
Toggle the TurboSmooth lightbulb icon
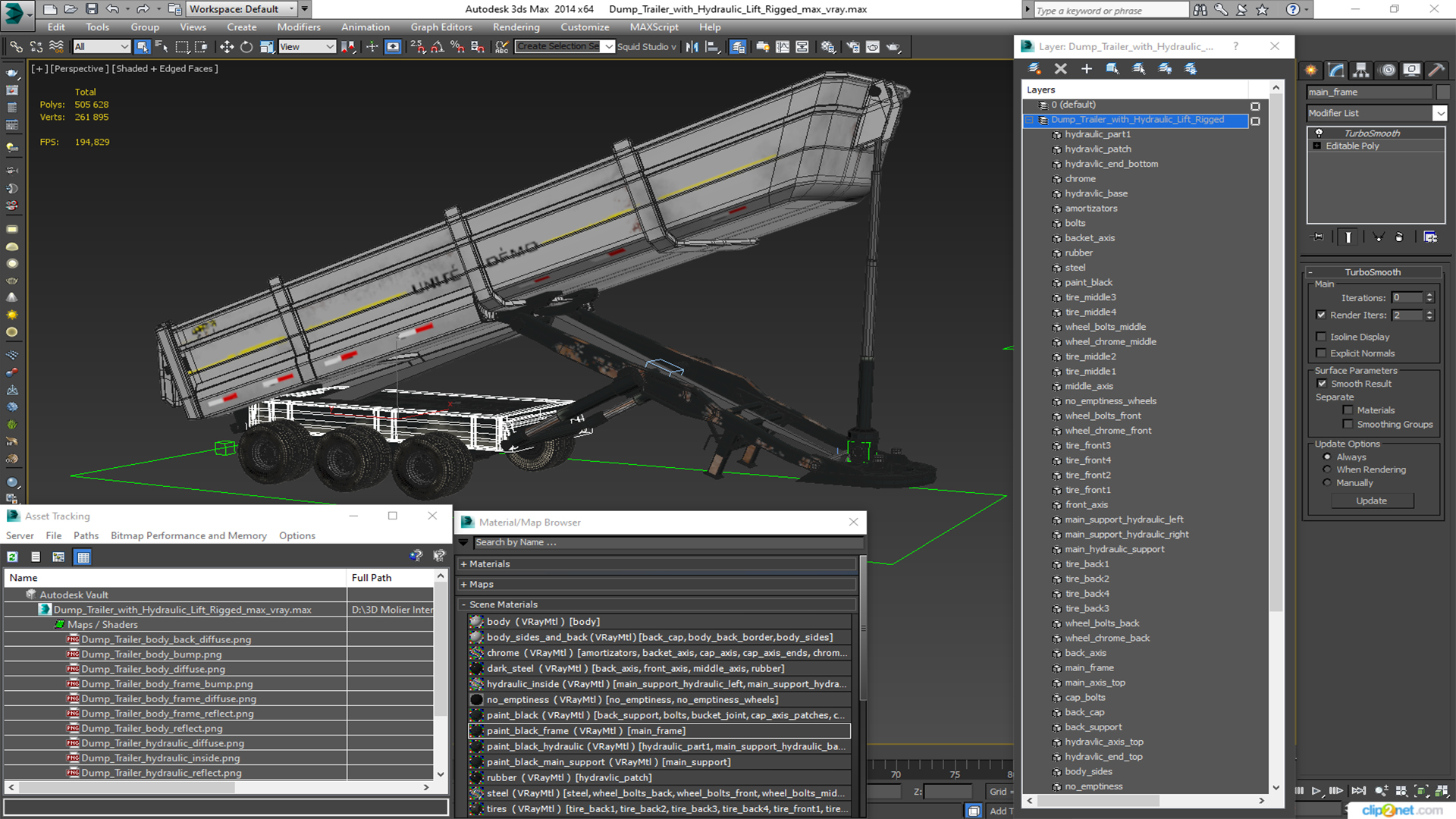point(1319,133)
